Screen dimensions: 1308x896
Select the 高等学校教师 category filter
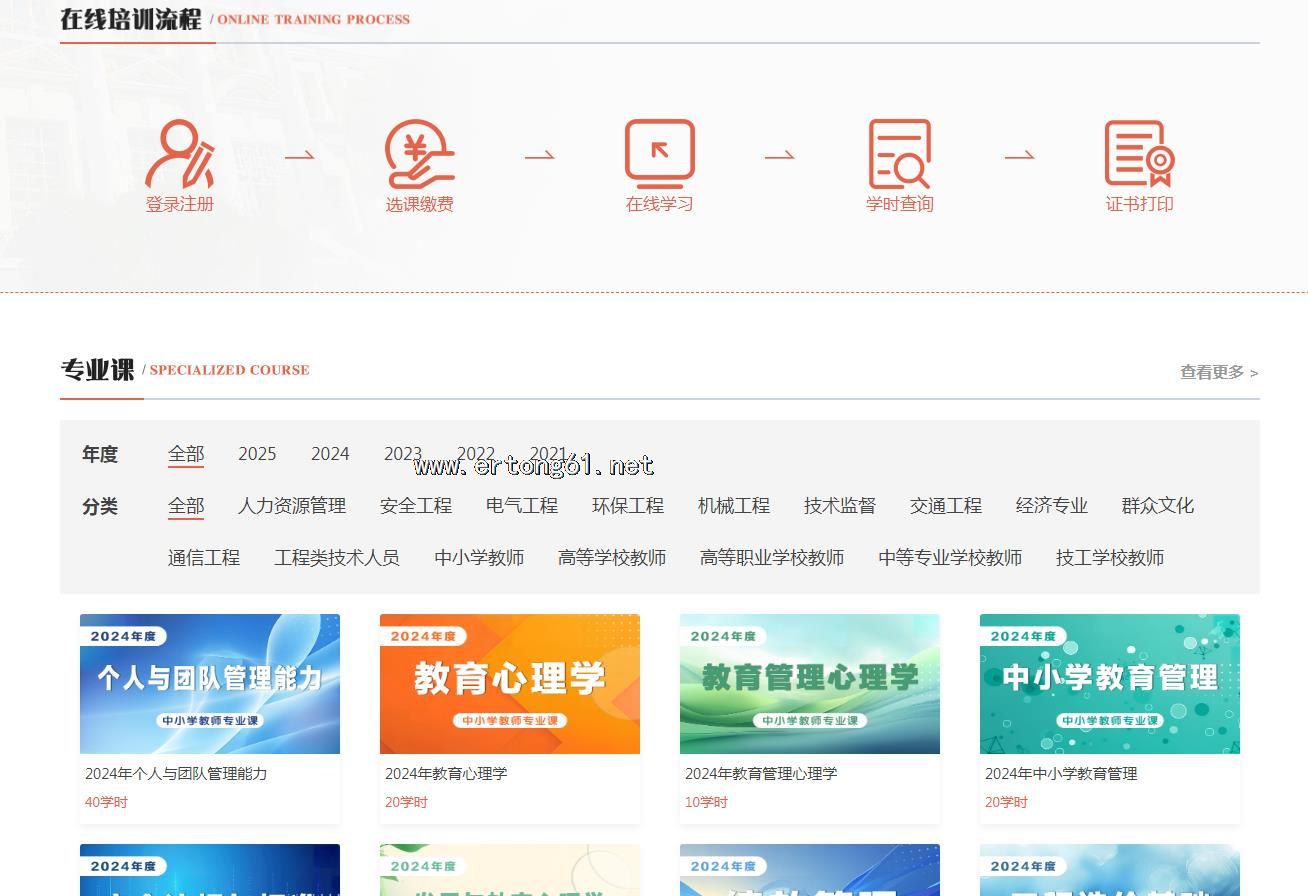(612, 558)
